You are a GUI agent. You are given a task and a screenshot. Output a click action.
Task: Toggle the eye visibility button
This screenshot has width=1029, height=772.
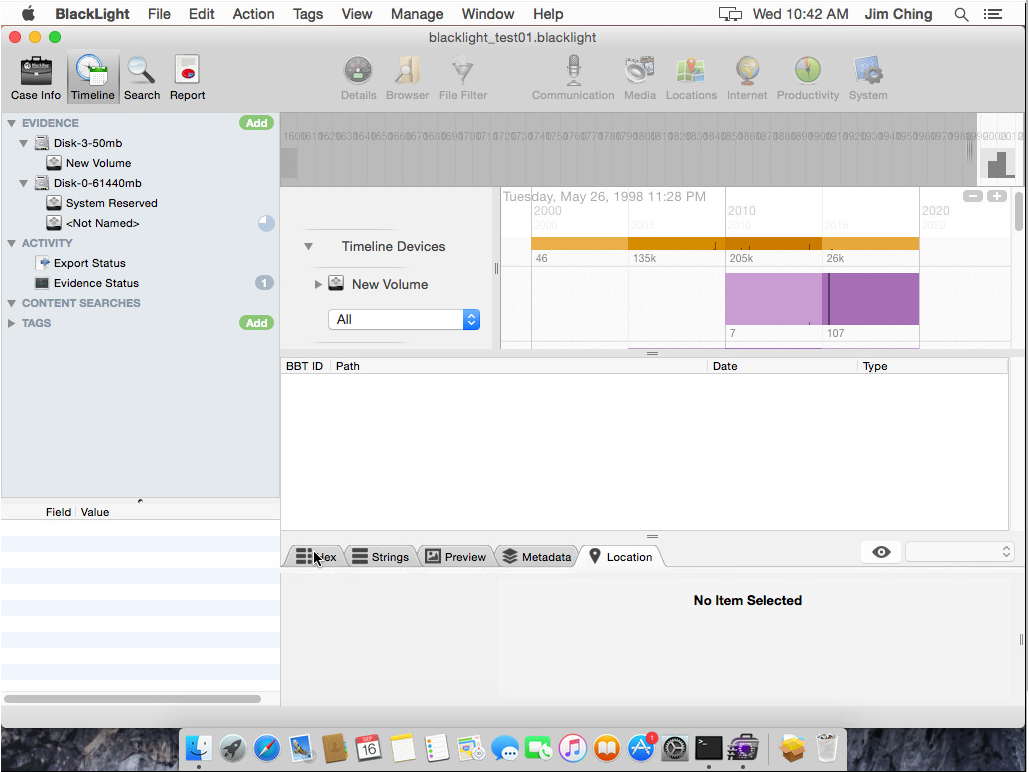(881, 552)
